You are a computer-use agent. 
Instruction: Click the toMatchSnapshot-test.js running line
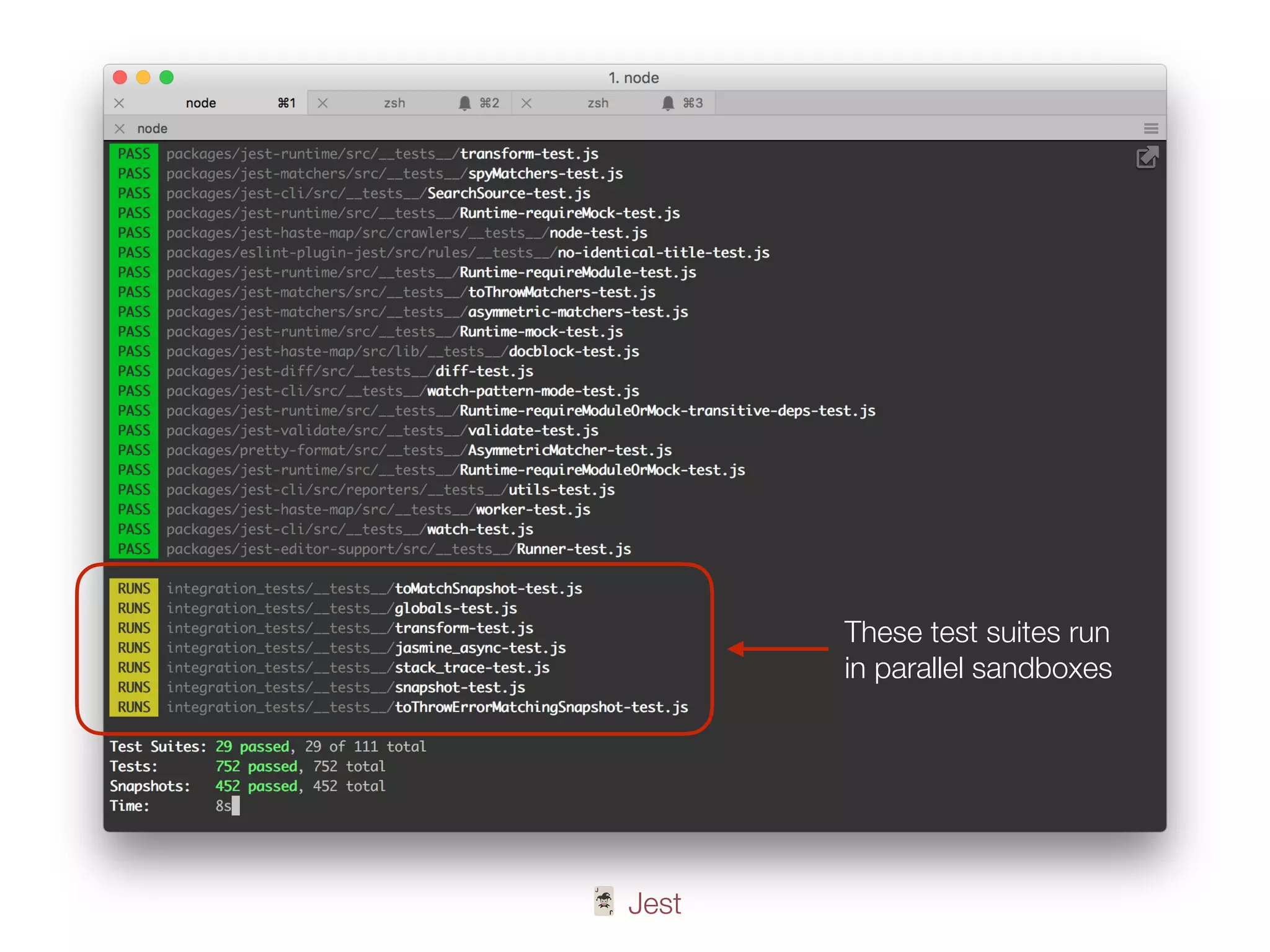488,588
